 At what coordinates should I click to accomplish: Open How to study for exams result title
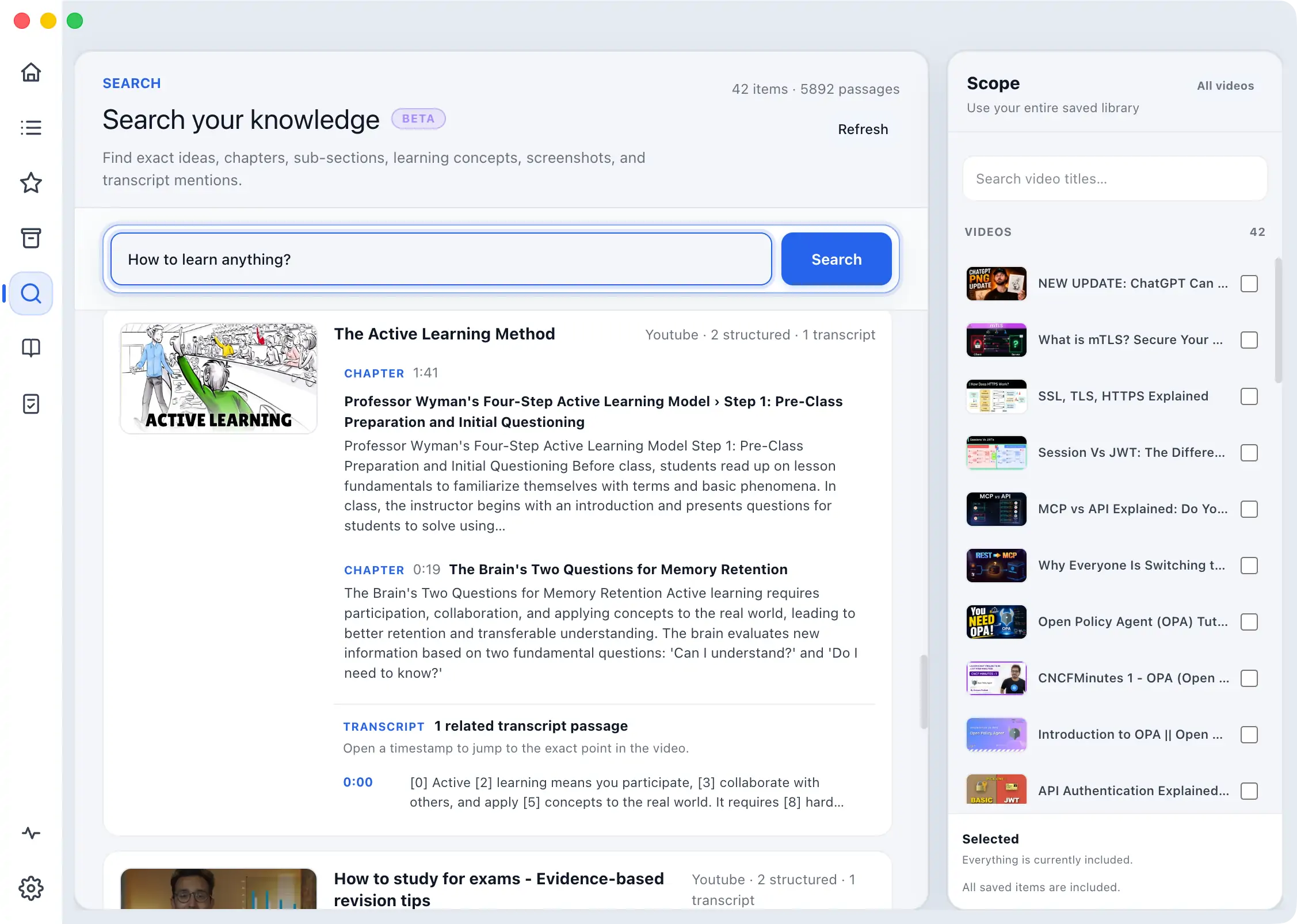pyautogui.click(x=499, y=889)
